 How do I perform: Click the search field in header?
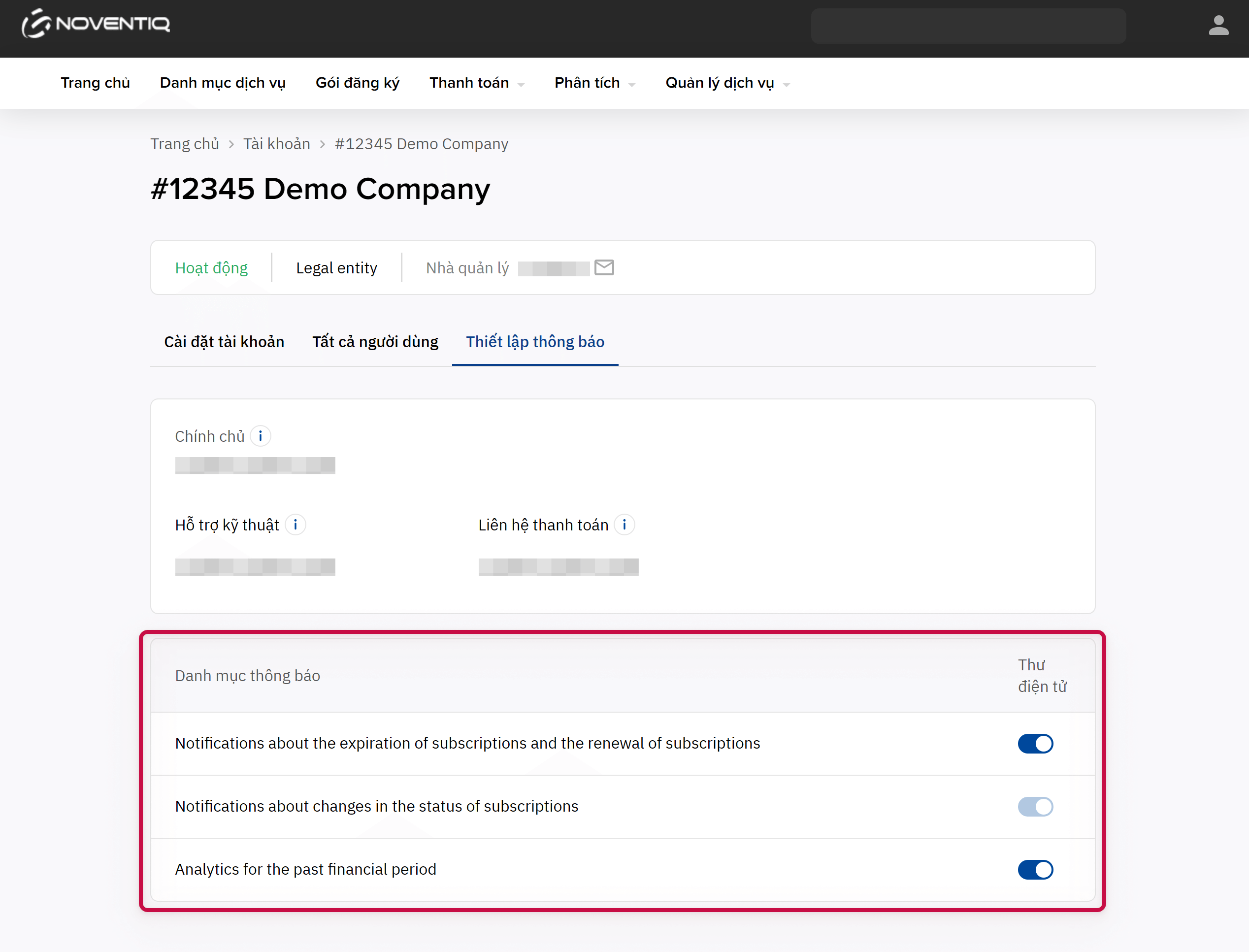[x=968, y=26]
